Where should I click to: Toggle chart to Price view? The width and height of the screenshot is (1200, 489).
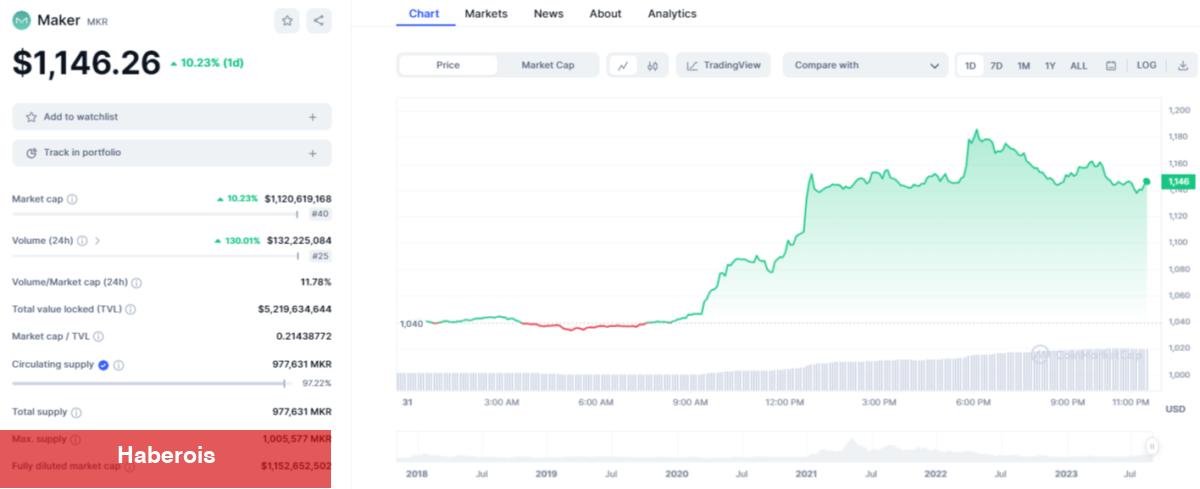(448, 65)
